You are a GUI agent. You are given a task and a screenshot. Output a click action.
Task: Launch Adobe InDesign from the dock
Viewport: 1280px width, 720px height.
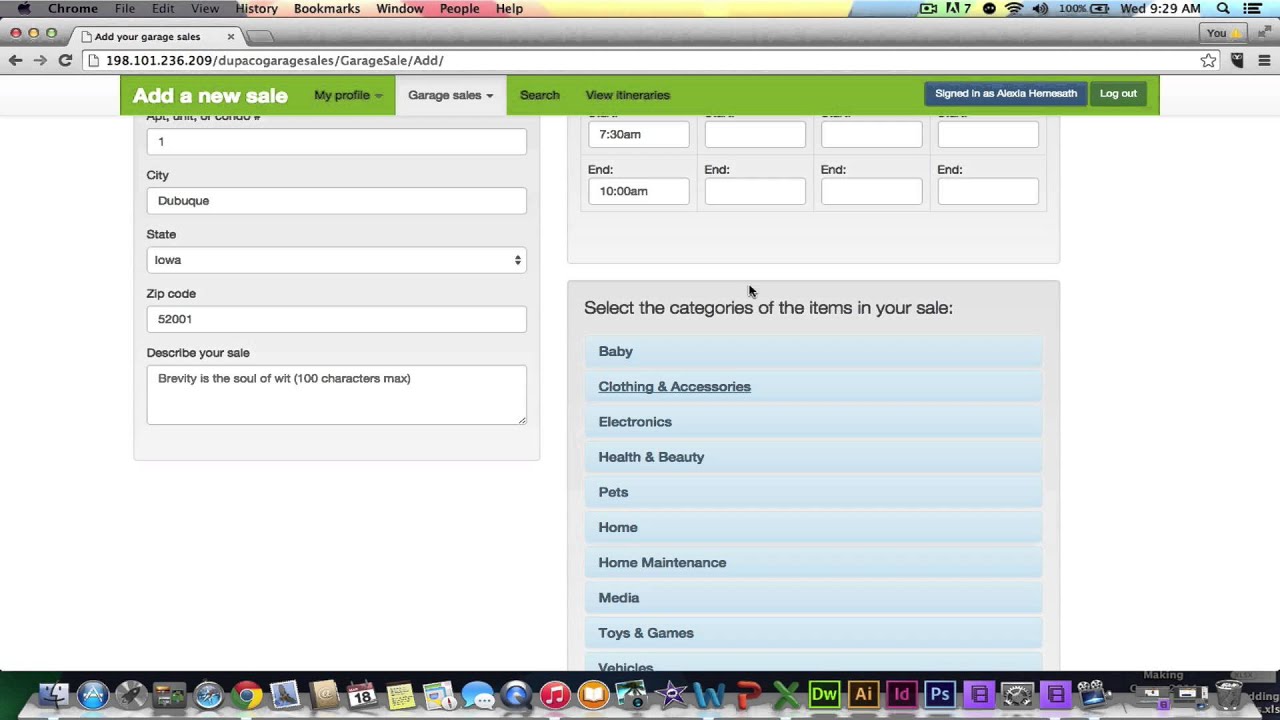pos(902,694)
